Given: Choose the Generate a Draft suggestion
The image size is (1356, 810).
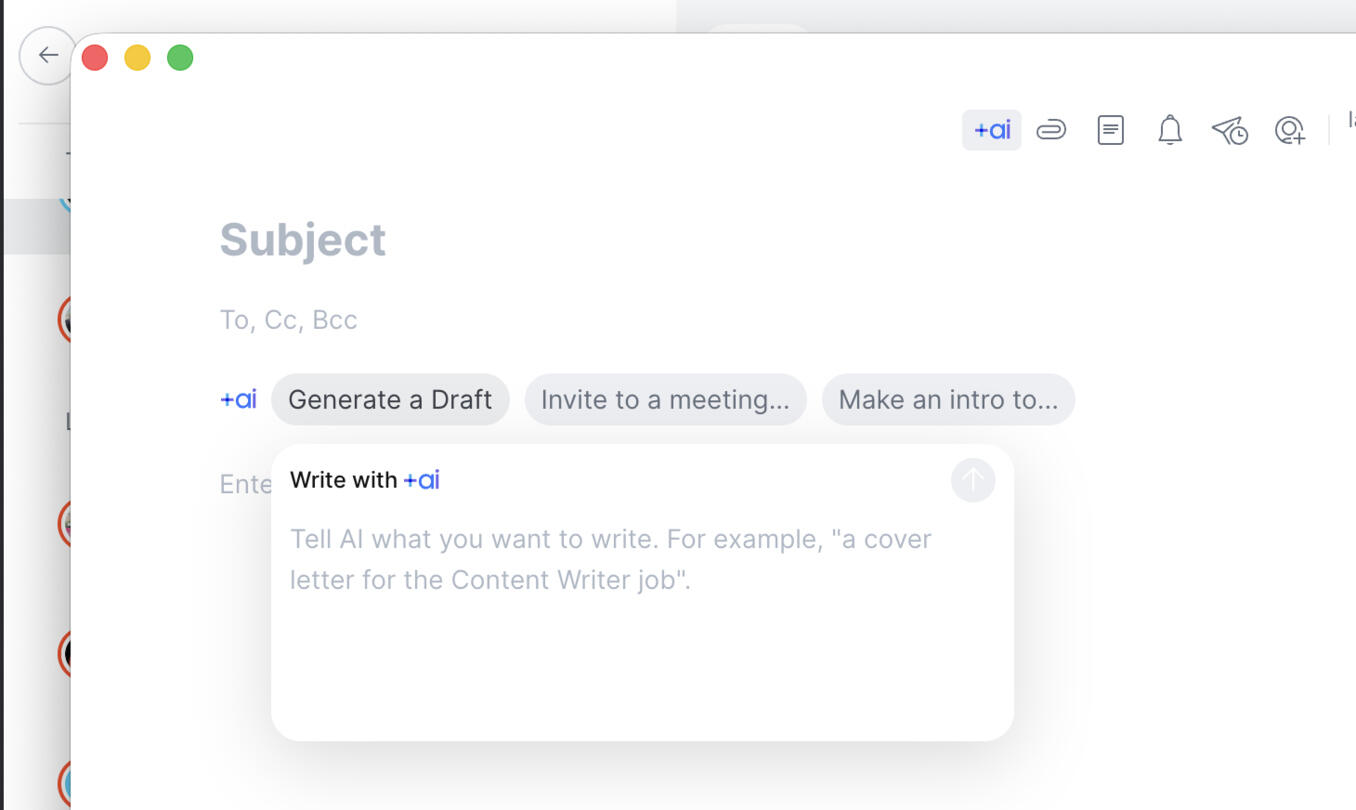Looking at the screenshot, I should point(390,399).
